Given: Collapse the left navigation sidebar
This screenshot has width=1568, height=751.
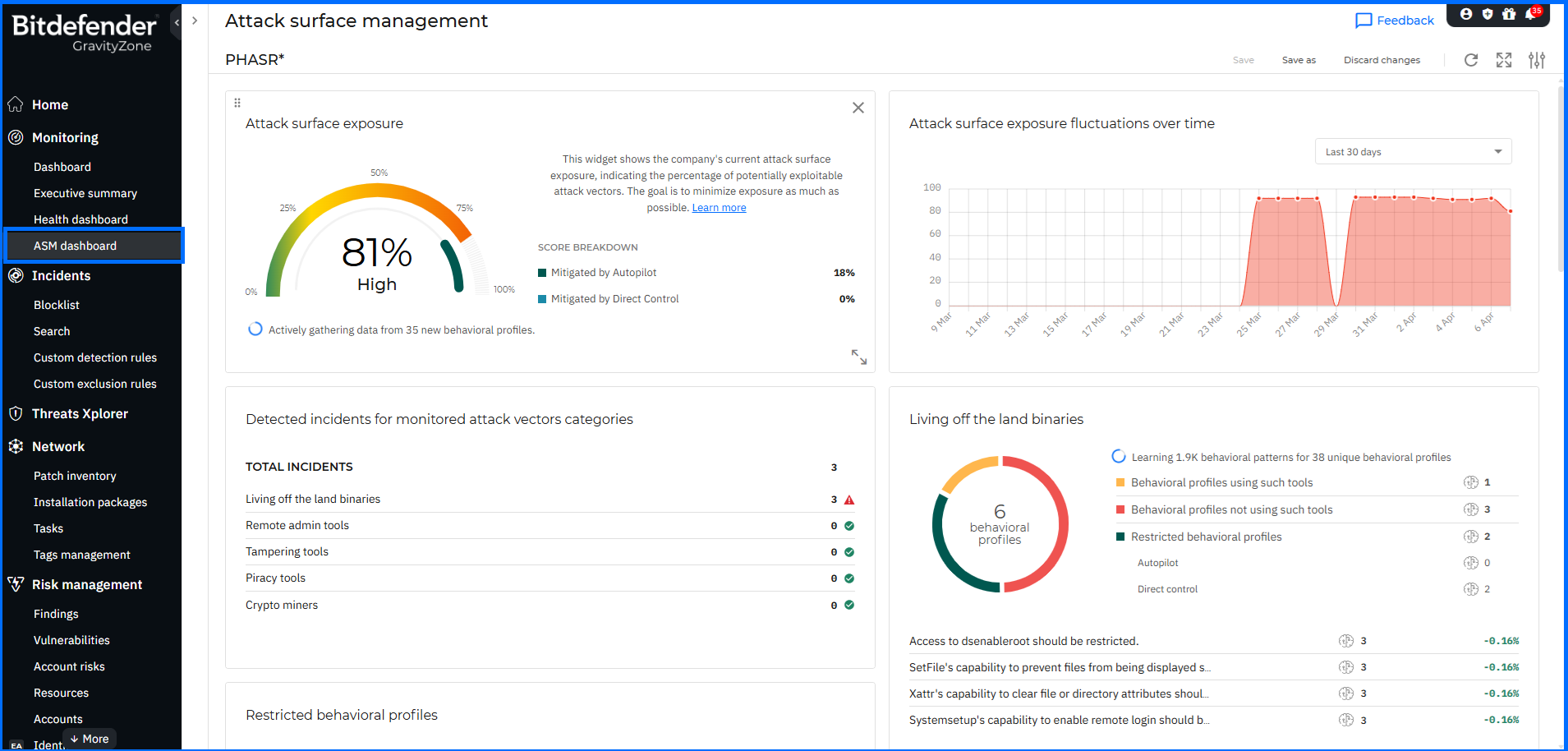Looking at the screenshot, I should click(x=177, y=22).
